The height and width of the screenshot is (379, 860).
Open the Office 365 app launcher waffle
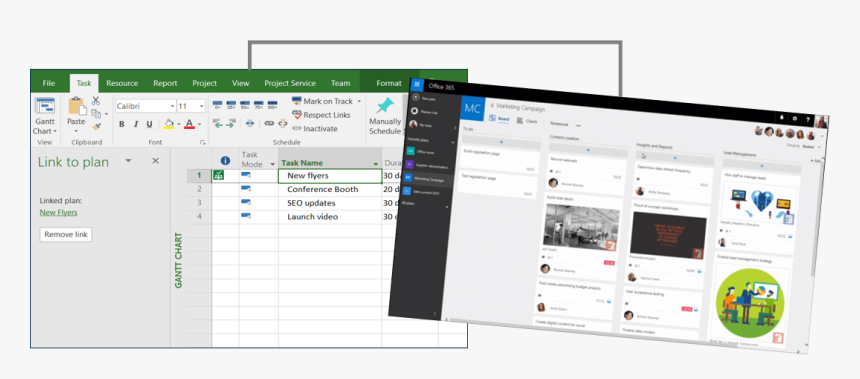click(x=417, y=84)
